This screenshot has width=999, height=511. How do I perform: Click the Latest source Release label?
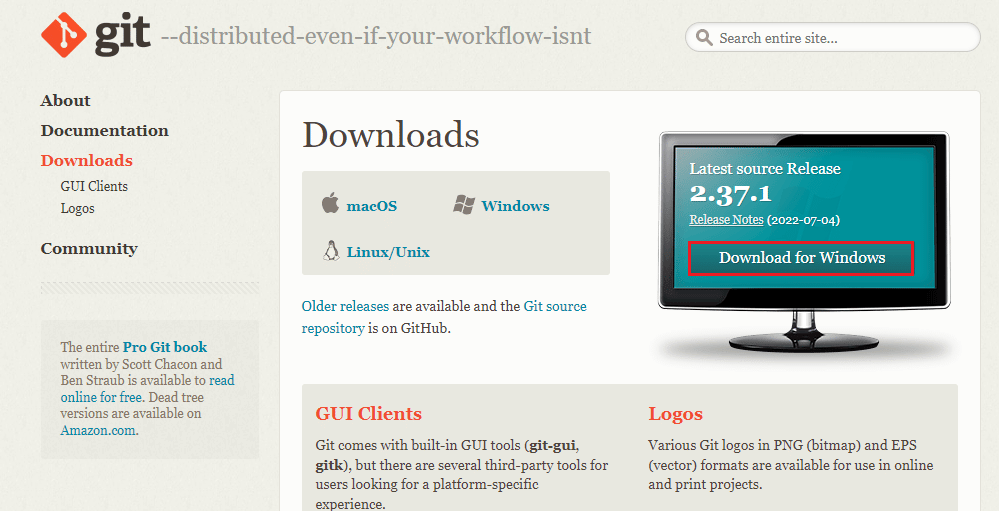(x=765, y=169)
